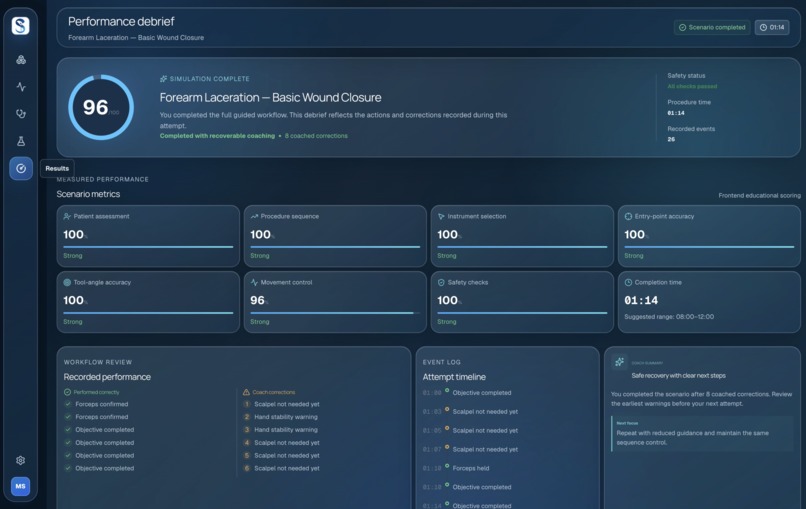Click the Procedure sequence trend icon
Viewport: 806px width, 509px height.
(x=254, y=216)
